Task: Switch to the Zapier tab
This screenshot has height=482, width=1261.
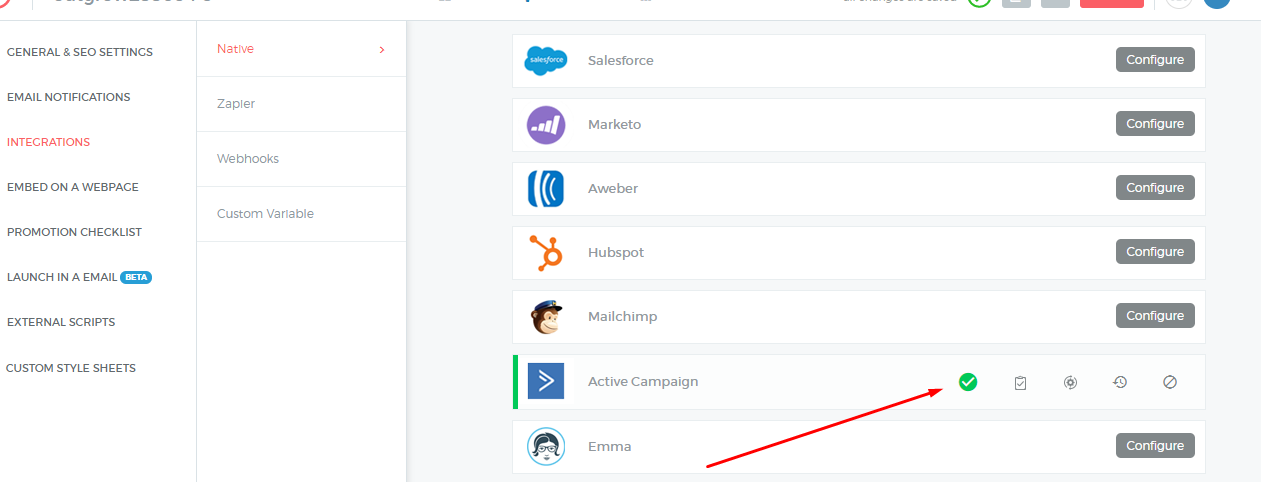Action: (x=301, y=104)
